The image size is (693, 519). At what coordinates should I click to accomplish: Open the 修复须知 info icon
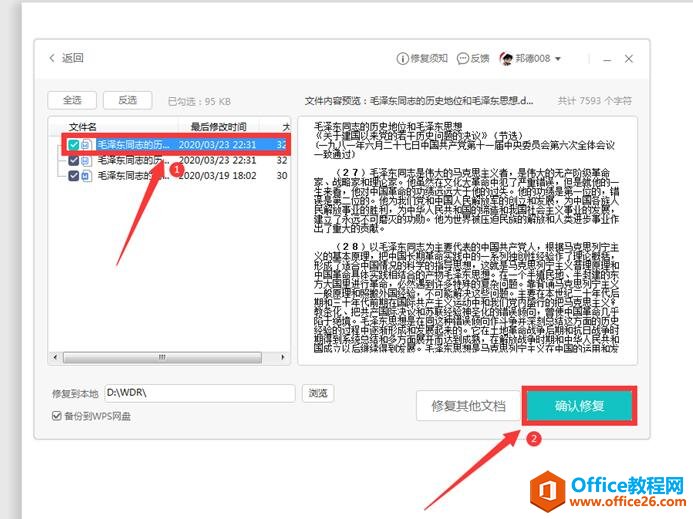[x=402, y=58]
